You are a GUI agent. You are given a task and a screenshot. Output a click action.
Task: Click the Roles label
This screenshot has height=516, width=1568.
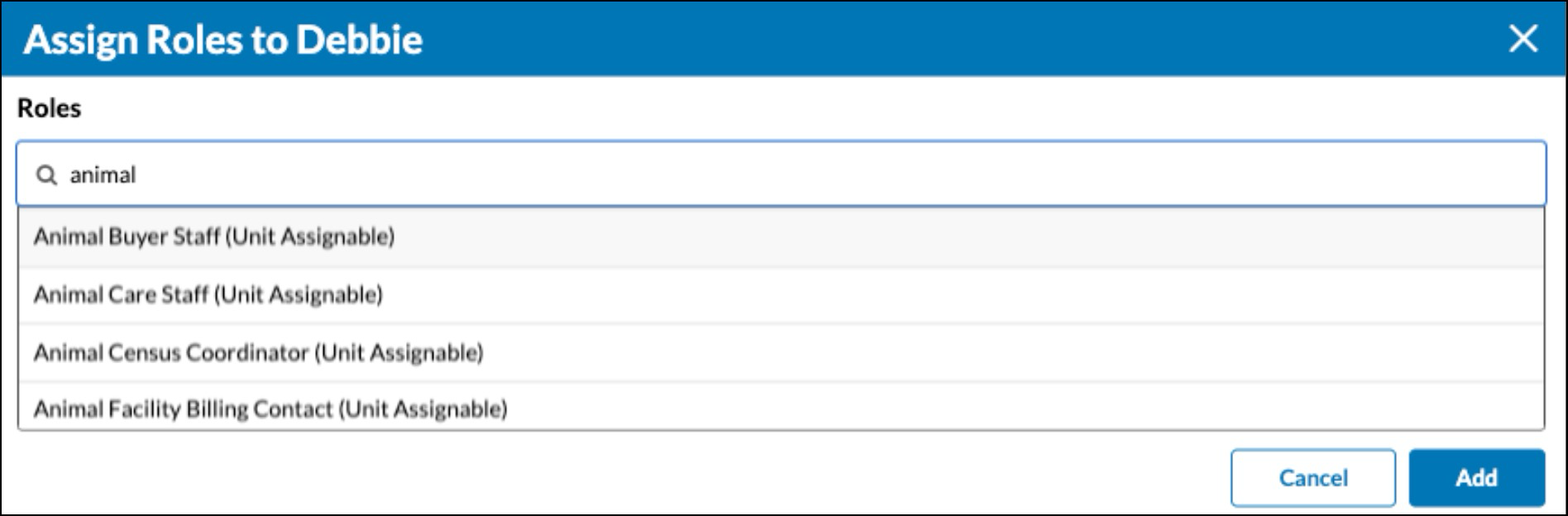tap(50, 108)
